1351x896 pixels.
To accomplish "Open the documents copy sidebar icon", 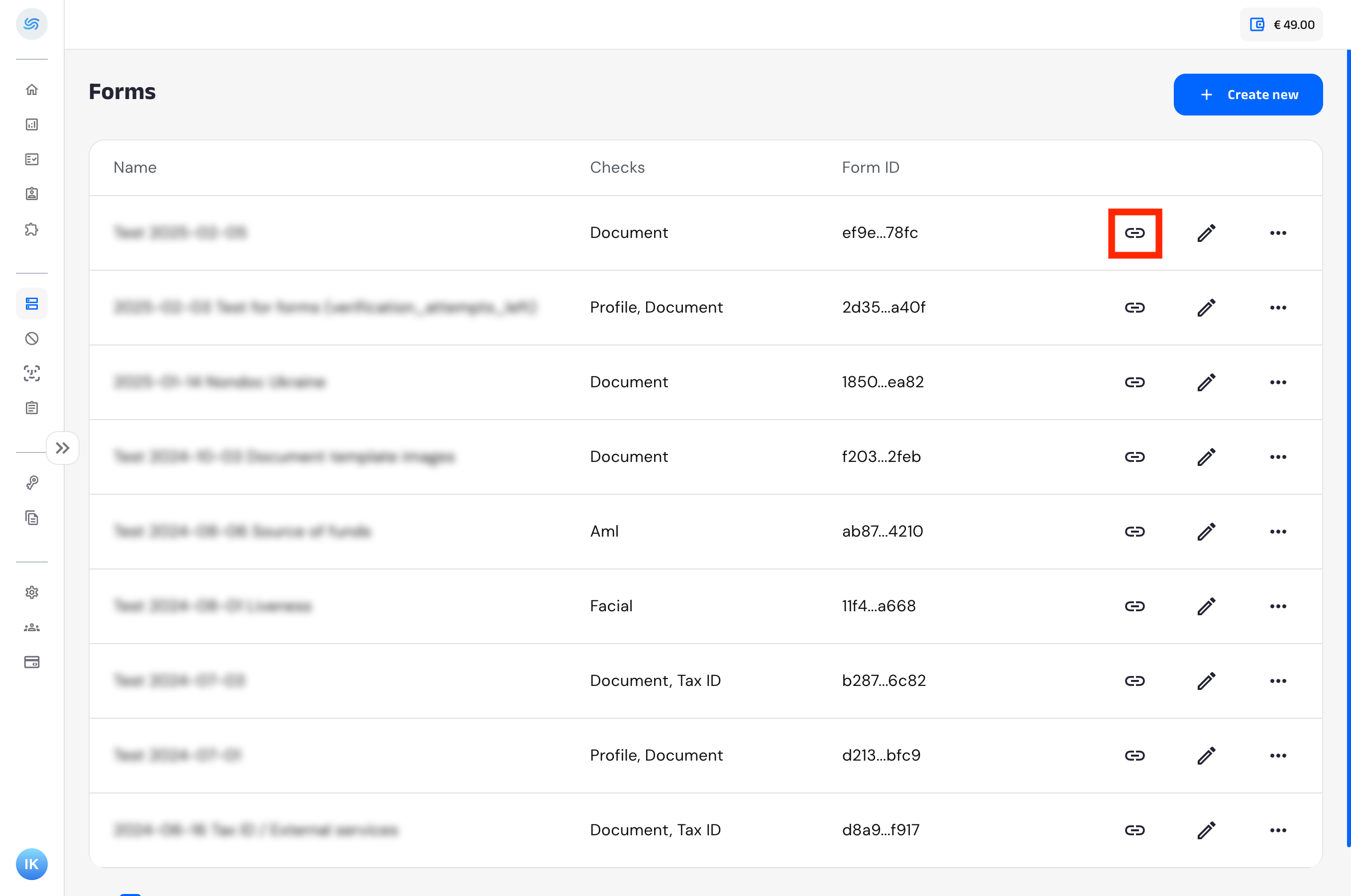I will point(32,518).
